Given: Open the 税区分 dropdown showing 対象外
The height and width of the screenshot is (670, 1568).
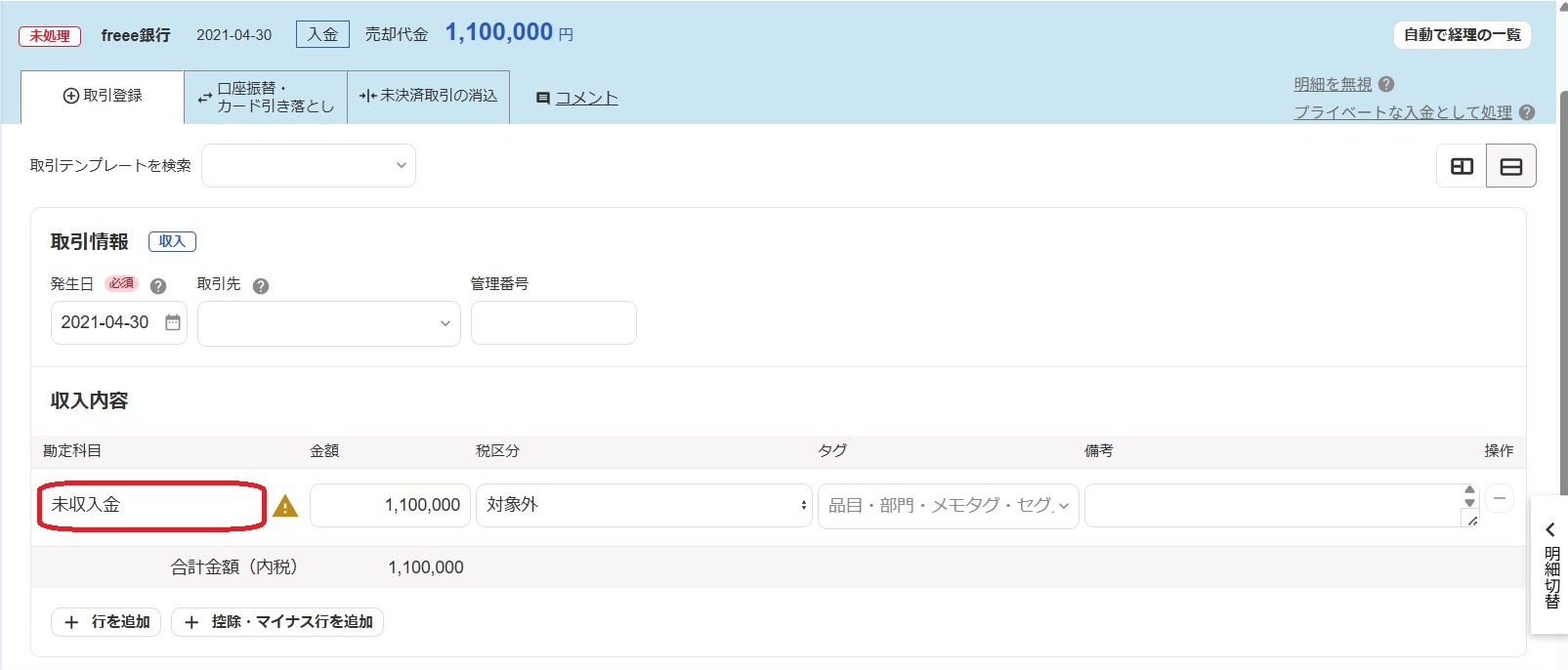Looking at the screenshot, I should (644, 505).
